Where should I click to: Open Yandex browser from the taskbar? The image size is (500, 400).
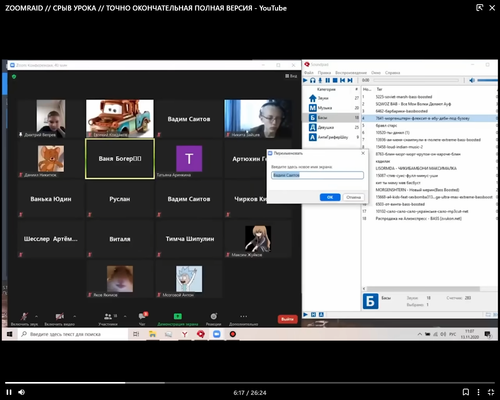coord(184,334)
